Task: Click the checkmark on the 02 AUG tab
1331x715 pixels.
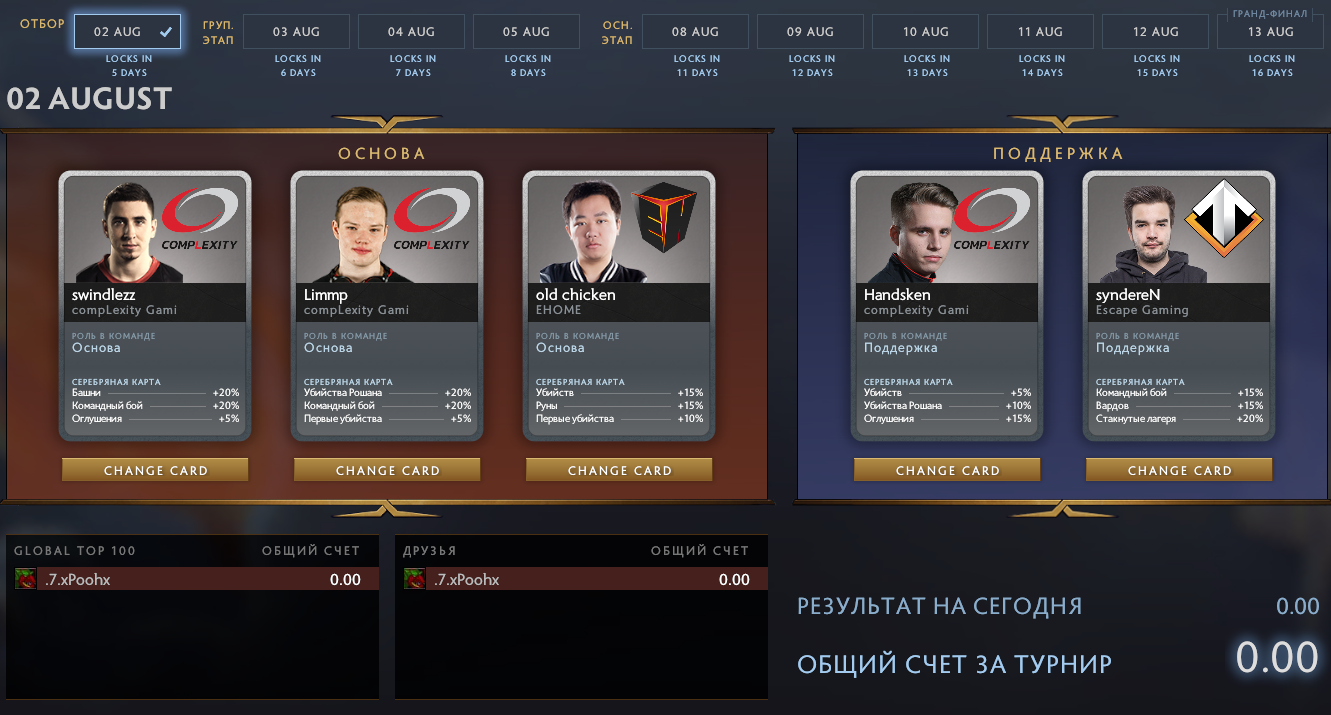Action: click(x=166, y=32)
